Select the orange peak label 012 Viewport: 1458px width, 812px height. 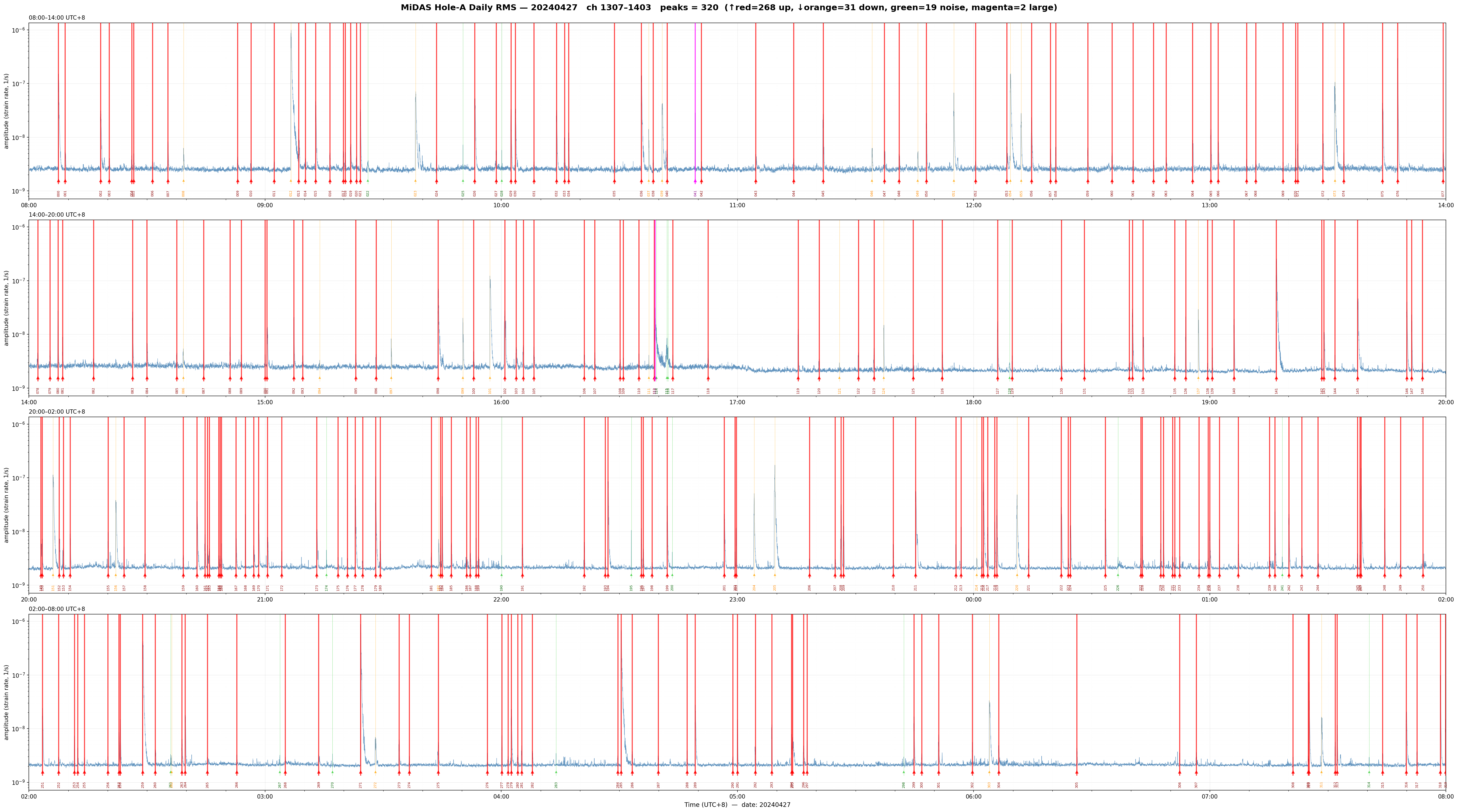[x=291, y=194]
